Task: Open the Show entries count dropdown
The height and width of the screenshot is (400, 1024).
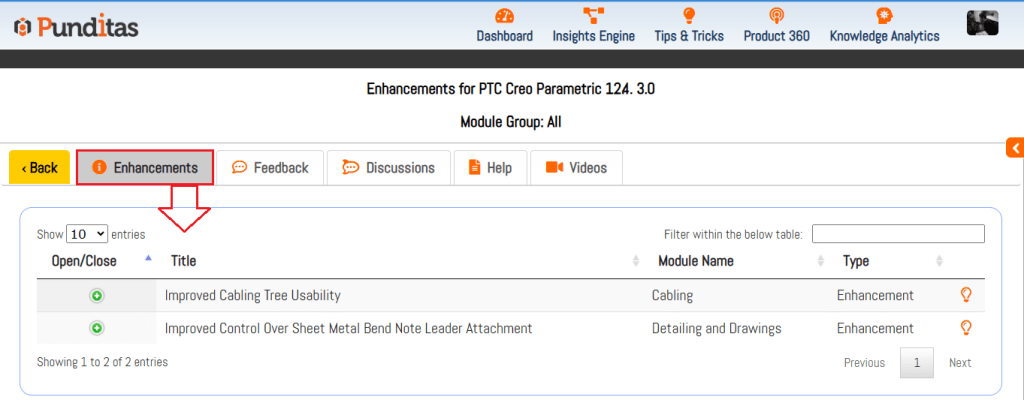Action: coord(87,234)
